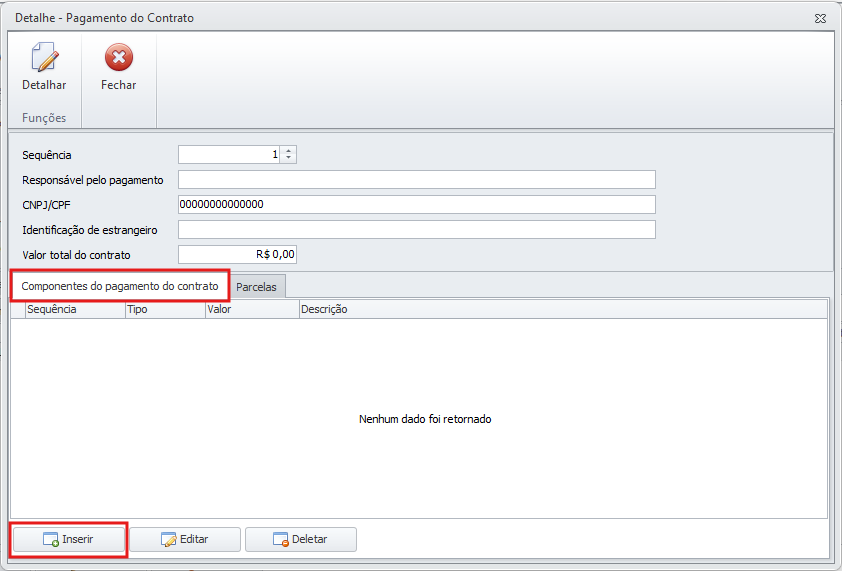This screenshot has width=842, height=571.
Task: Focus the Valor total do contrato field
Action: click(x=237, y=255)
